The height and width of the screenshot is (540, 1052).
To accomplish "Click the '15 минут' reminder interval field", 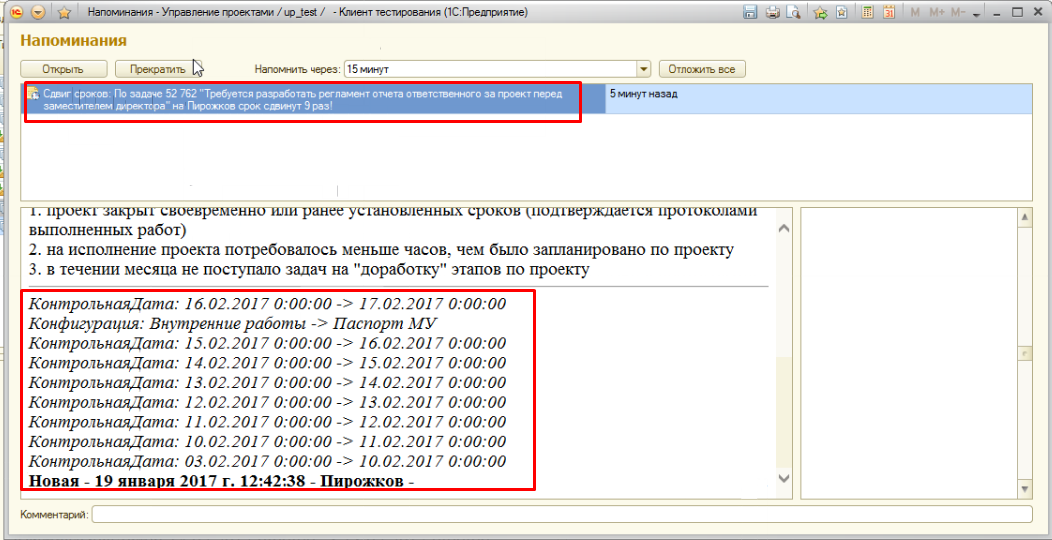I will [x=488, y=69].
